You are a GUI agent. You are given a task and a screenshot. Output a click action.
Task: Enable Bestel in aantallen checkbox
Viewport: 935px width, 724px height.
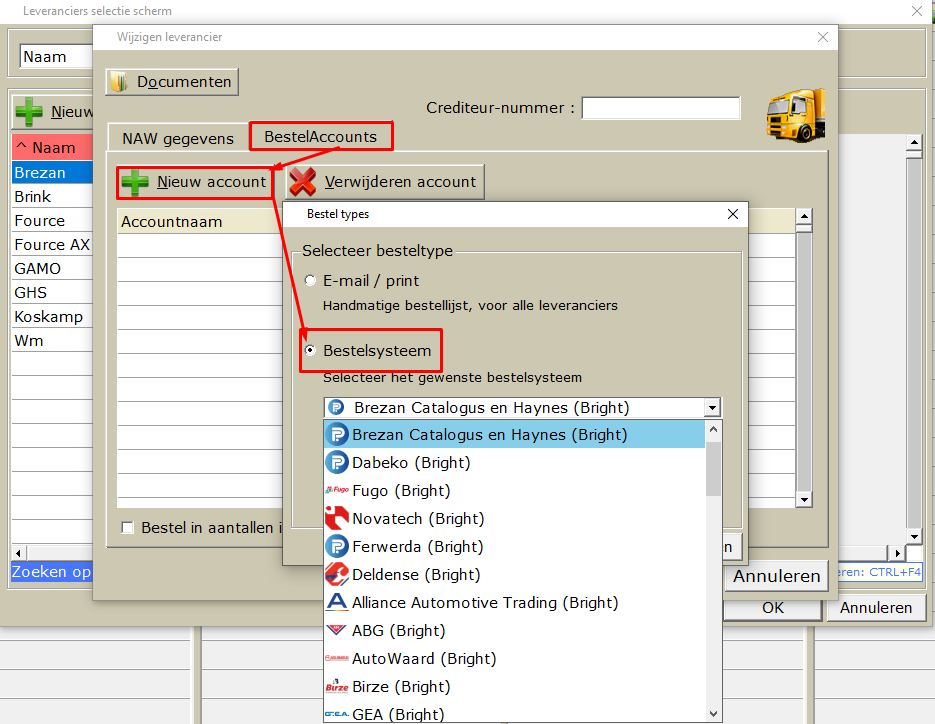click(x=127, y=527)
